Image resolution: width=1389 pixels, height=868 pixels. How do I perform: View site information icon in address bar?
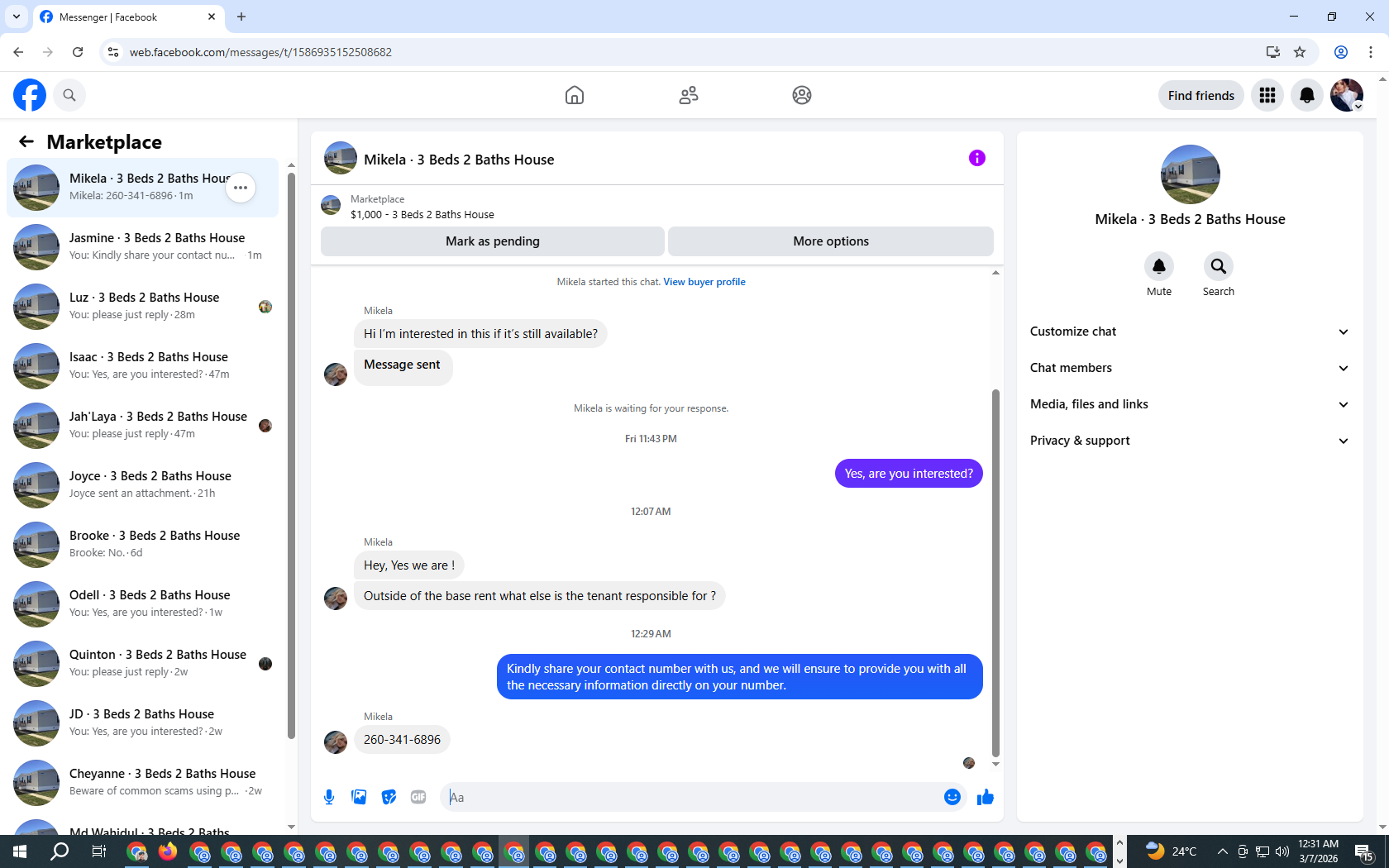(113, 52)
